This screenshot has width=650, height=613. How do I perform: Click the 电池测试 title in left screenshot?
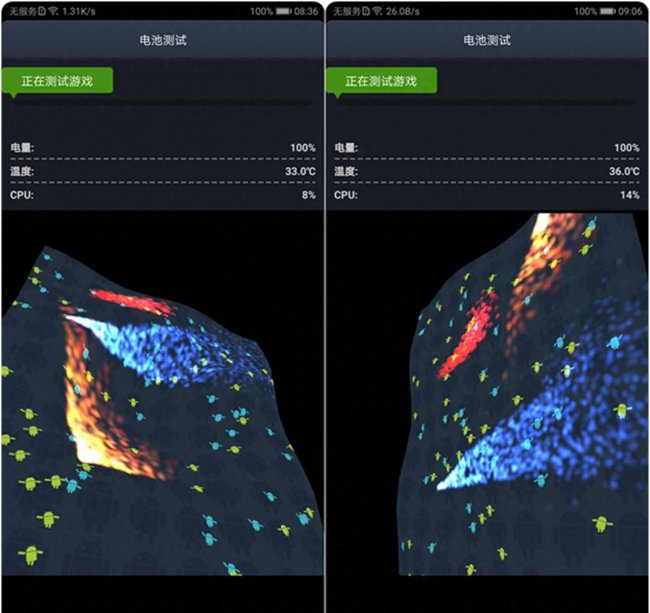(x=163, y=40)
